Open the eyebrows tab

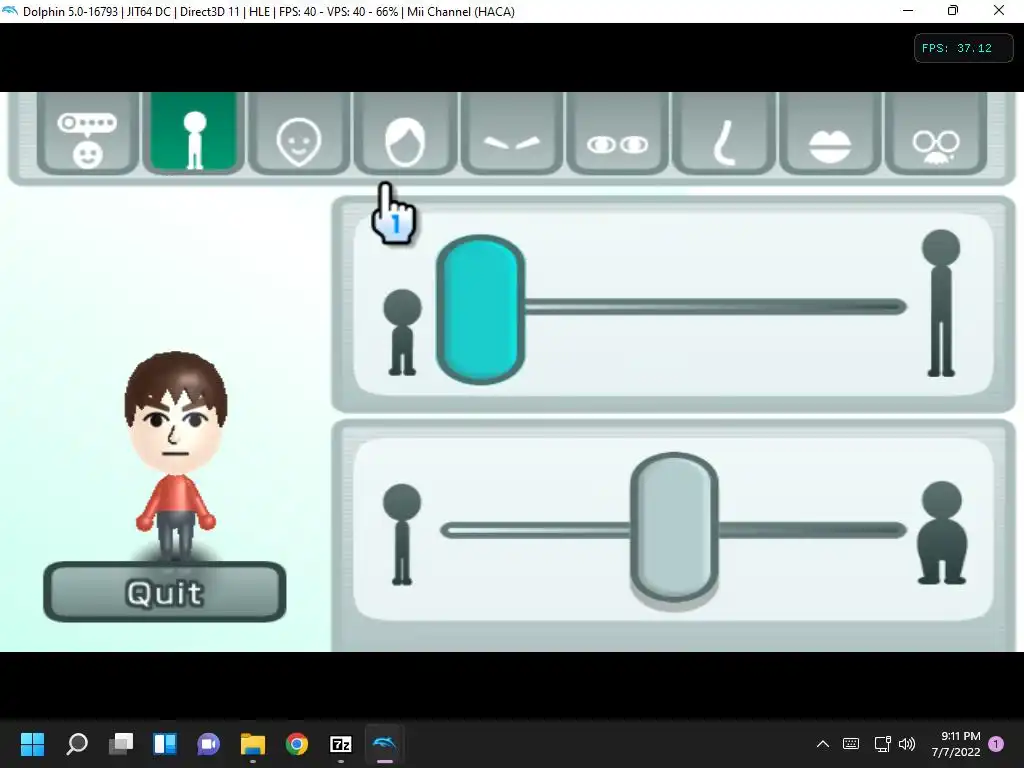[511, 133]
